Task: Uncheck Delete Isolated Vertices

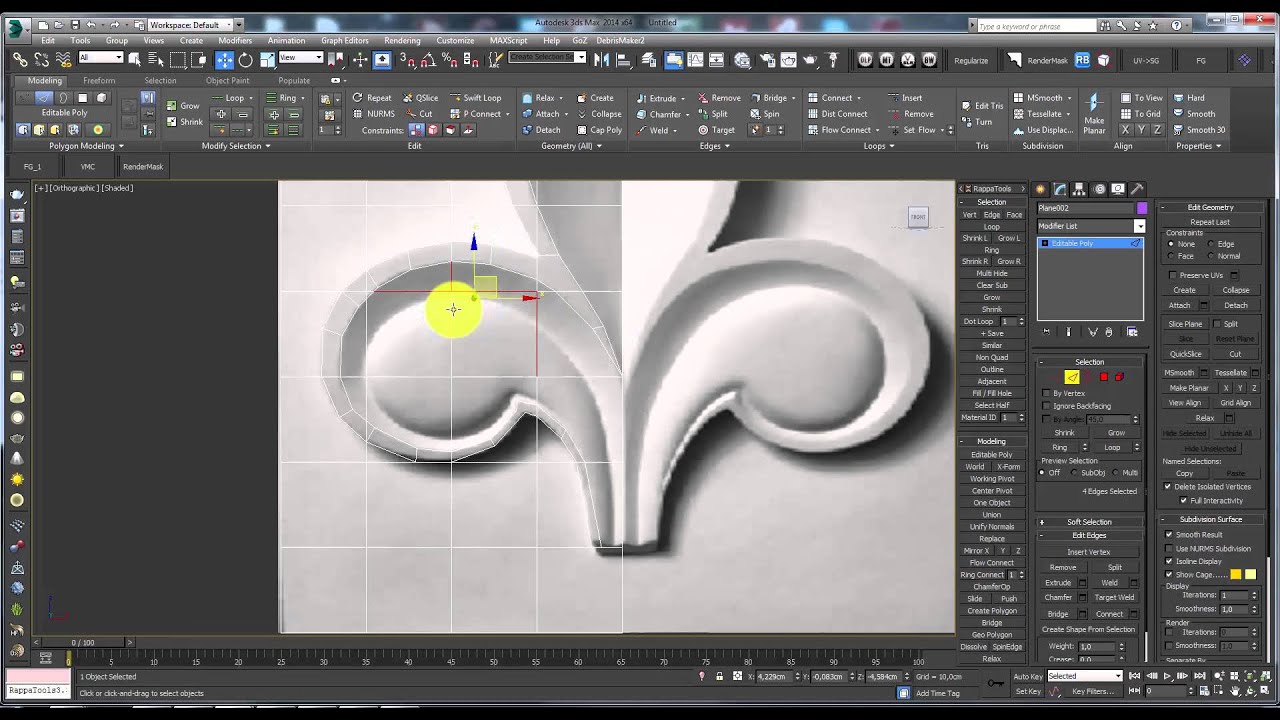Action: coord(1168,487)
